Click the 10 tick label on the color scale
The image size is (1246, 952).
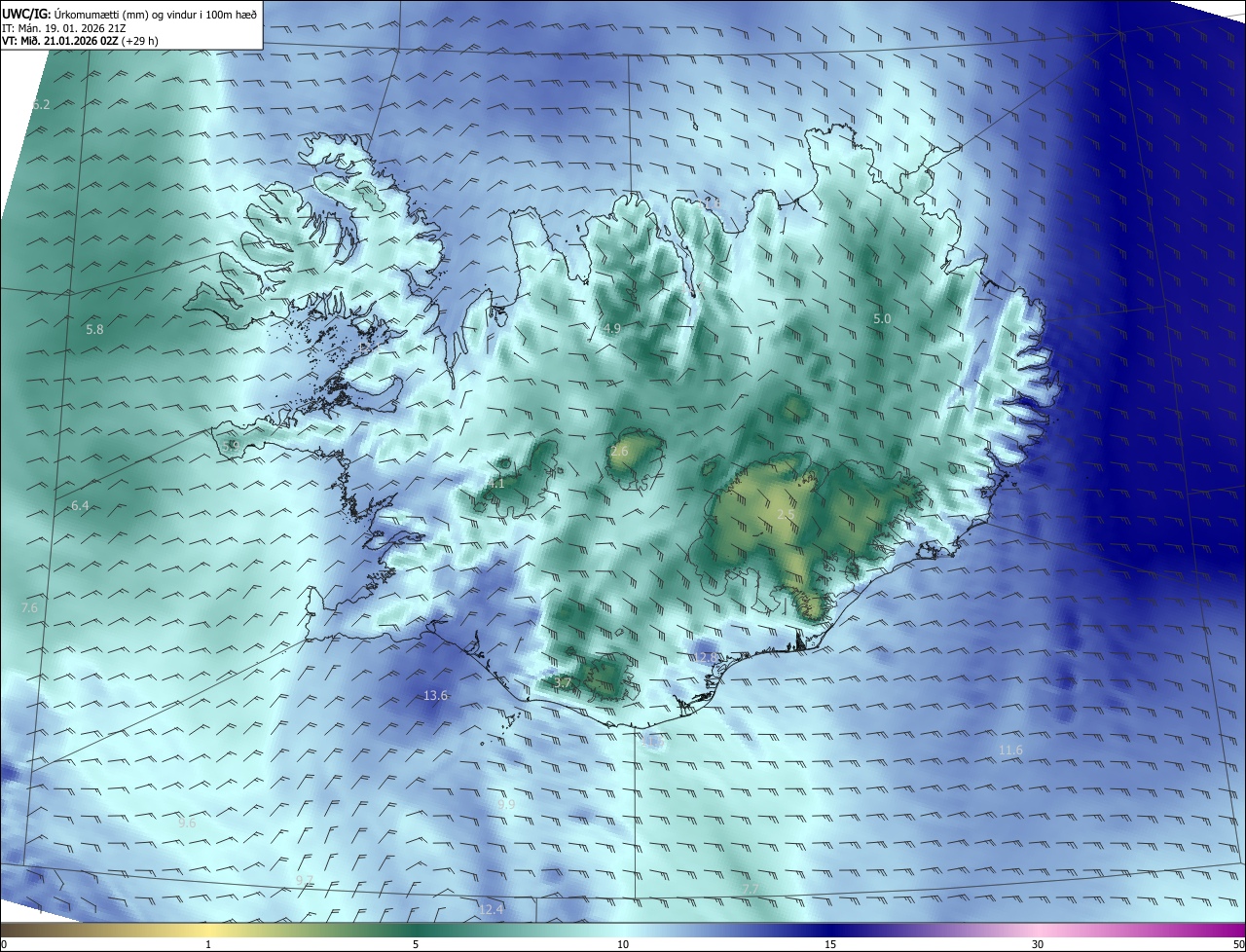click(623, 944)
